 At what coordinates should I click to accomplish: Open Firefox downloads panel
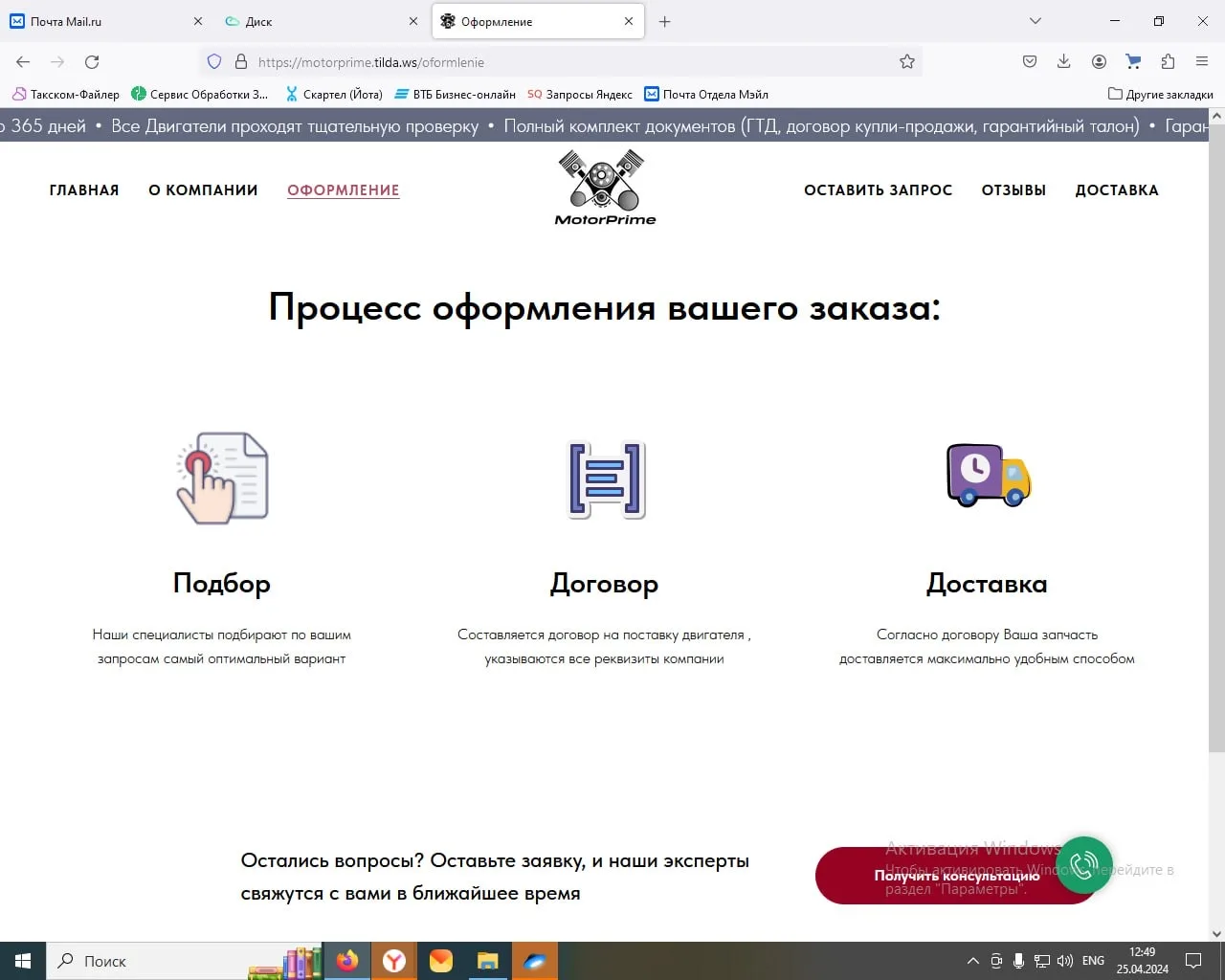[x=1063, y=62]
